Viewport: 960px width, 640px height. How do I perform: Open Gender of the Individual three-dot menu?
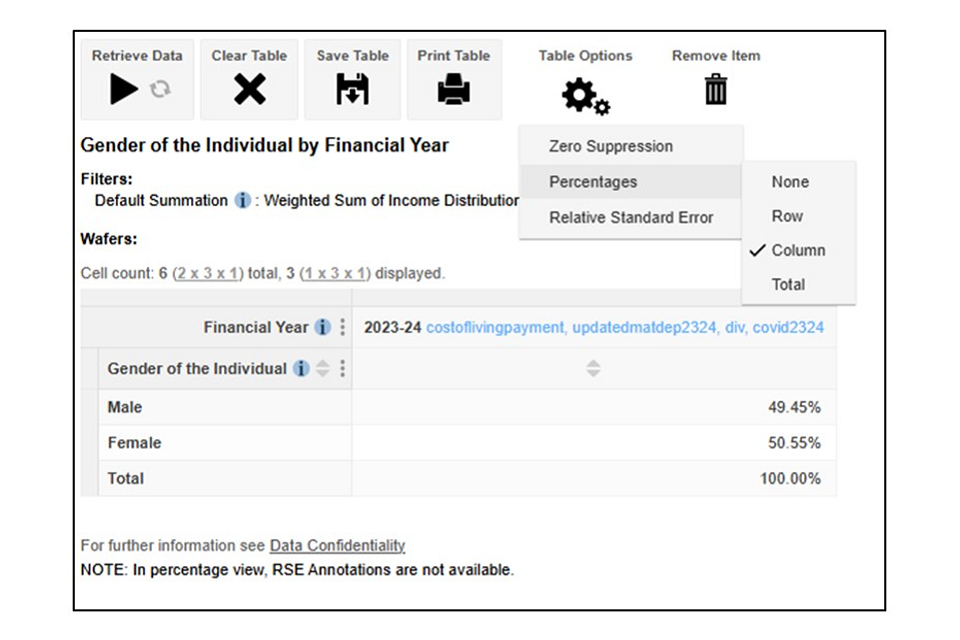coord(343,369)
